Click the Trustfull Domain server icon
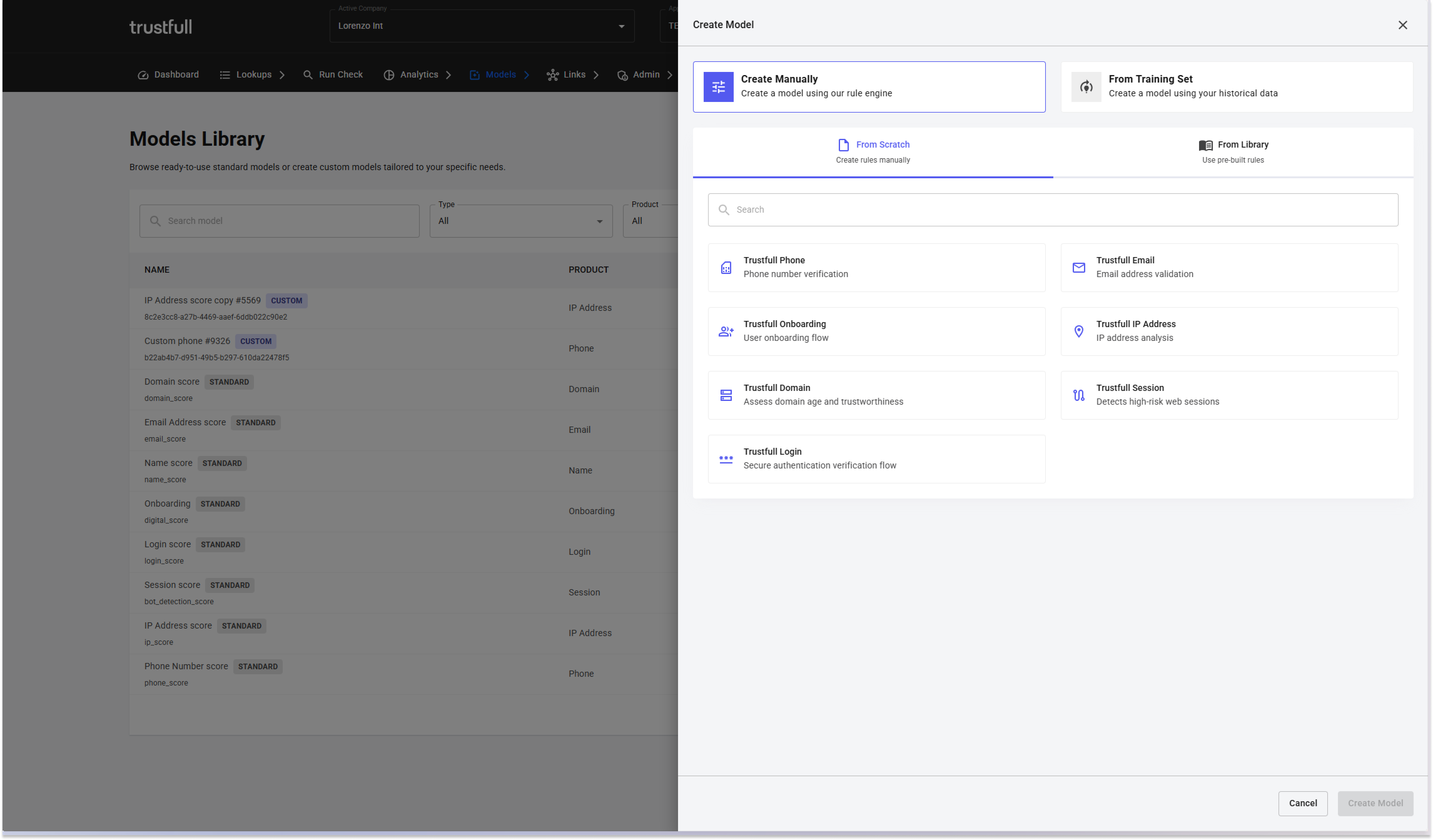 coord(726,395)
